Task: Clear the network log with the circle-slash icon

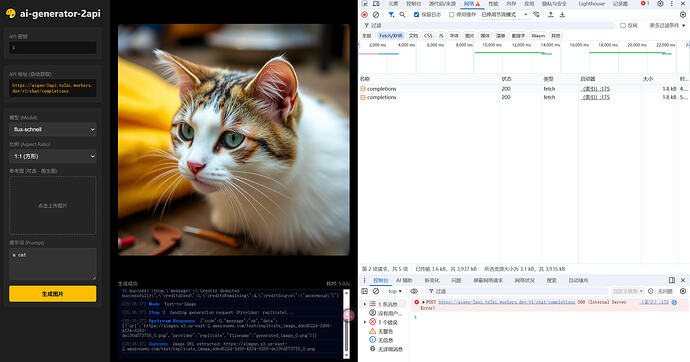Action: click(x=376, y=15)
